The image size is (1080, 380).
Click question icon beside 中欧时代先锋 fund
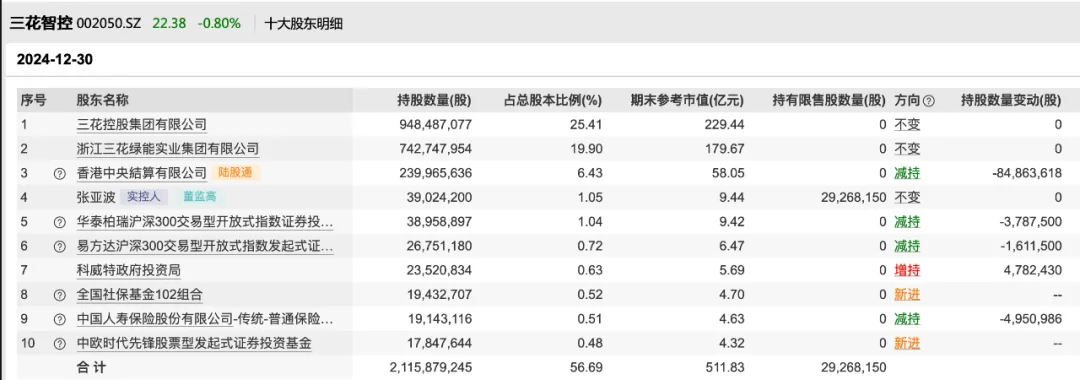60,344
